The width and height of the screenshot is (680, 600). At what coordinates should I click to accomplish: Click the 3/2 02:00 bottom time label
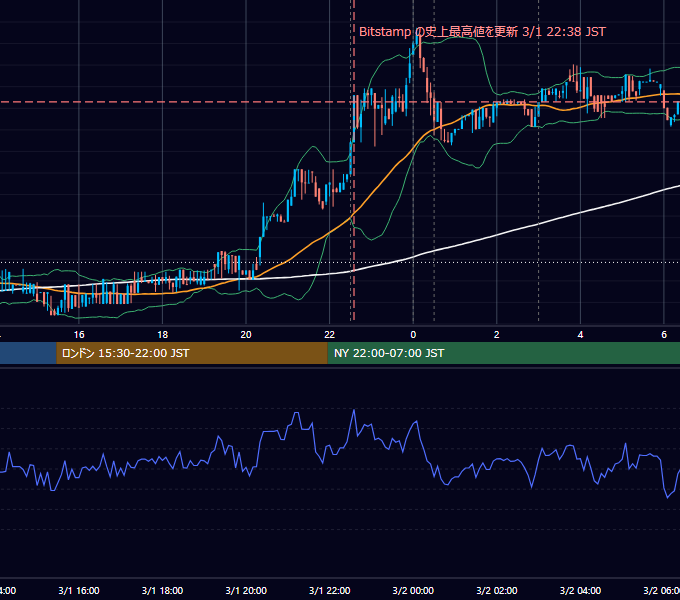pyautogui.click(x=497, y=590)
